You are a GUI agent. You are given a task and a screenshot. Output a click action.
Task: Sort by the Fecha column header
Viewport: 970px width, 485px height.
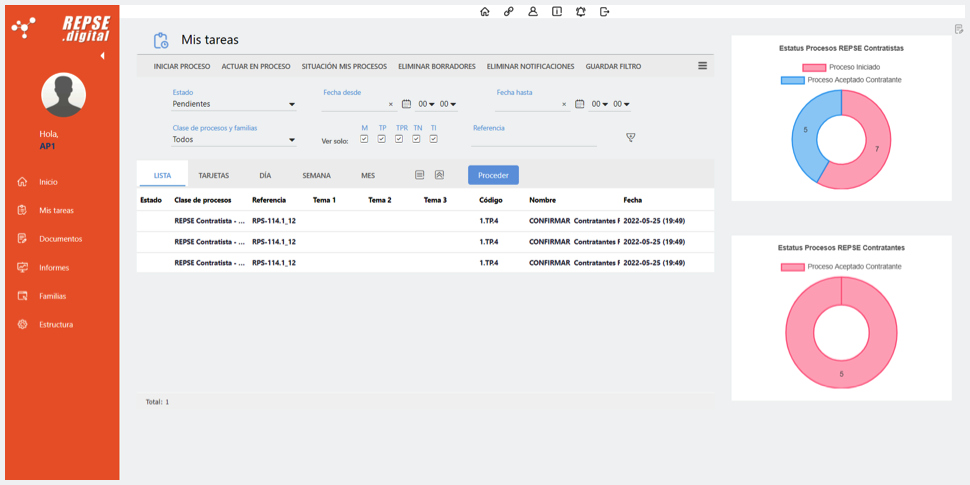click(632, 200)
